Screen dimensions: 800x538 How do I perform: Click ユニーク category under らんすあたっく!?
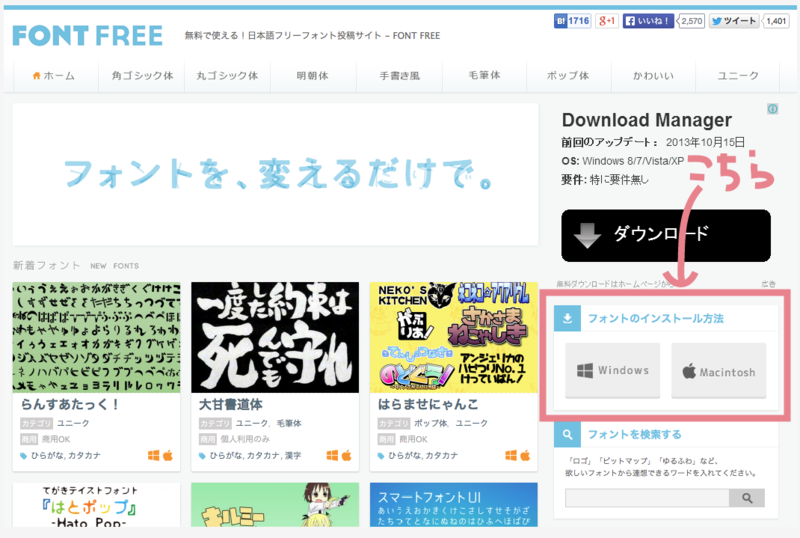(73, 423)
